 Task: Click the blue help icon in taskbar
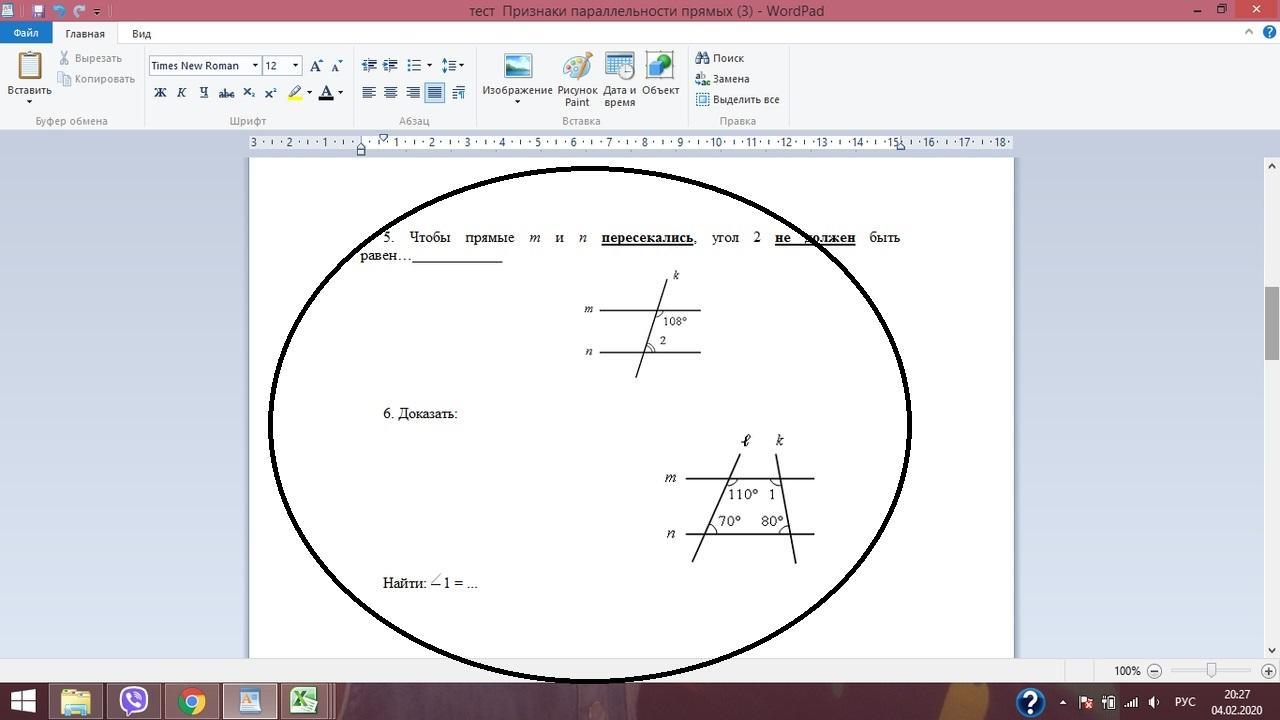tap(1030, 702)
